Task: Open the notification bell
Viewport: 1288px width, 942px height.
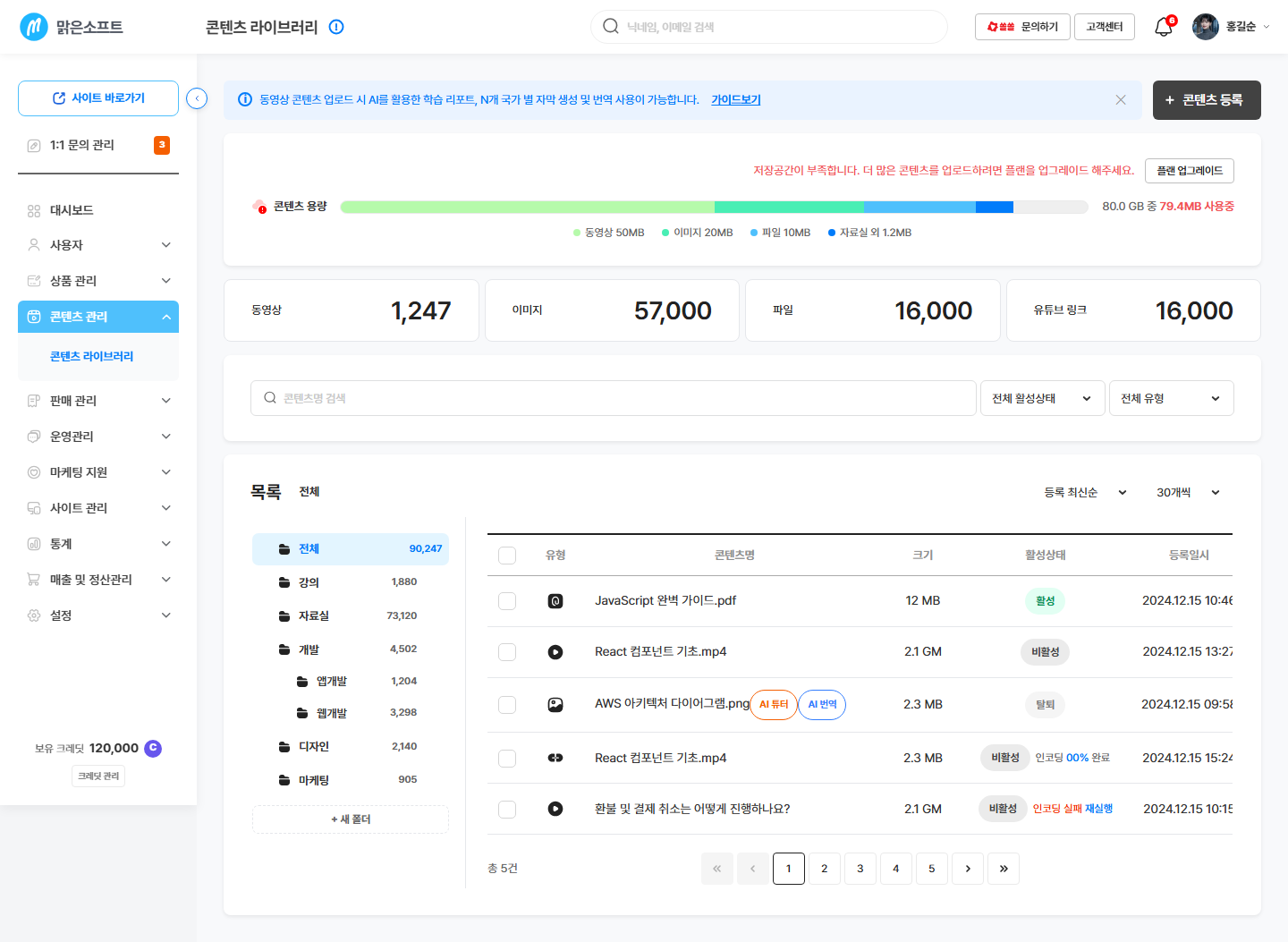Action: (1163, 27)
